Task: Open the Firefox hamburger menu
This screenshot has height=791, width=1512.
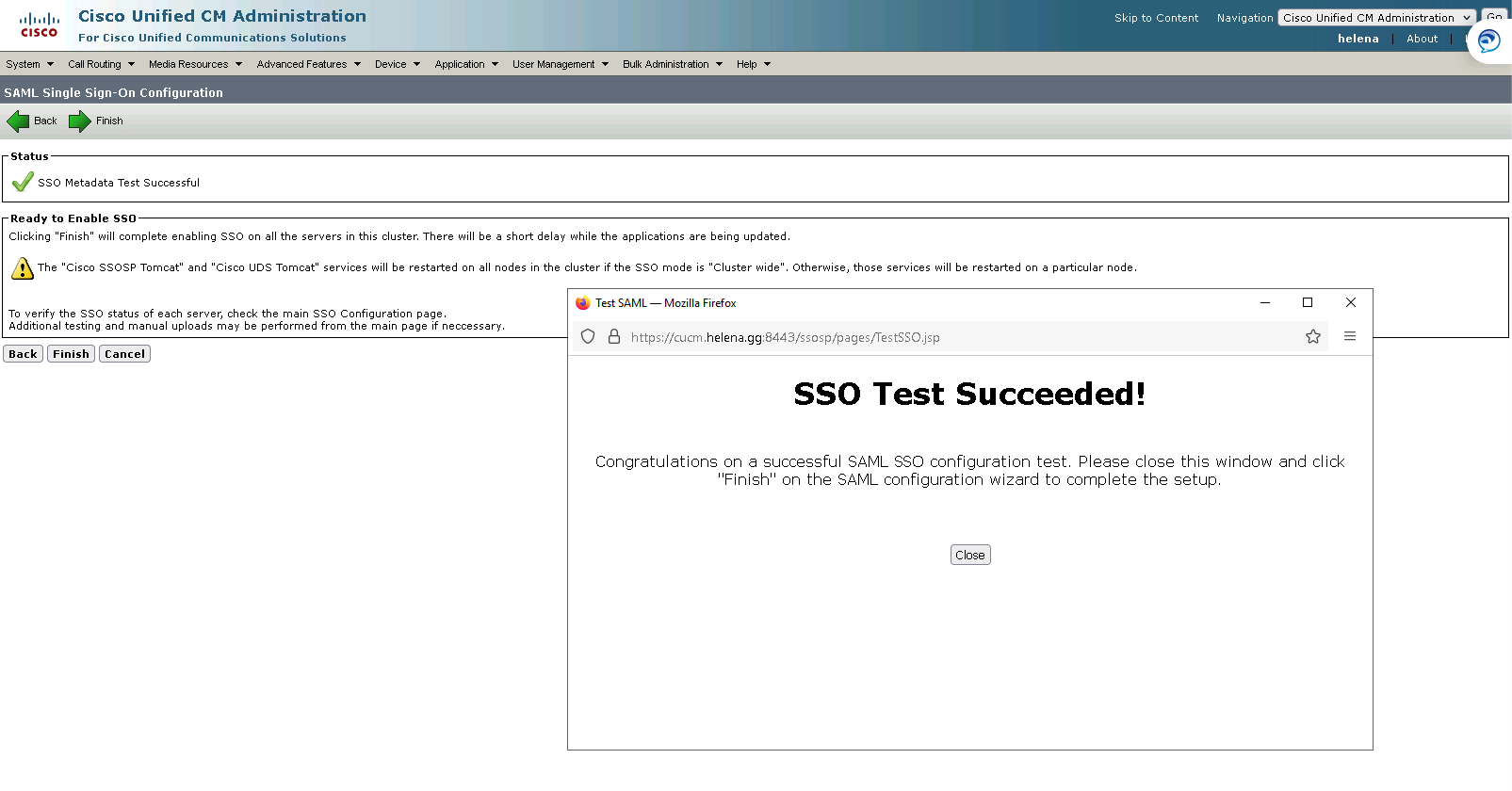Action: pyautogui.click(x=1350, y=337)
